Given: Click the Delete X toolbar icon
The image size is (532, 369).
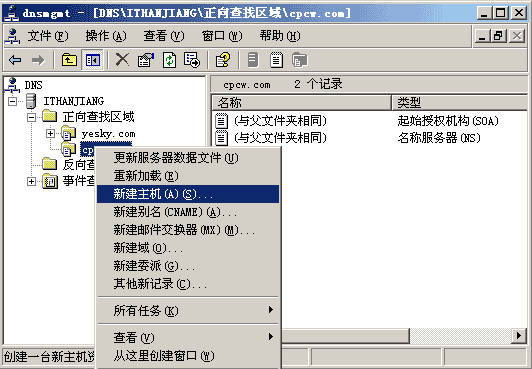Looking at the screenshot, I should coord(122,60).
